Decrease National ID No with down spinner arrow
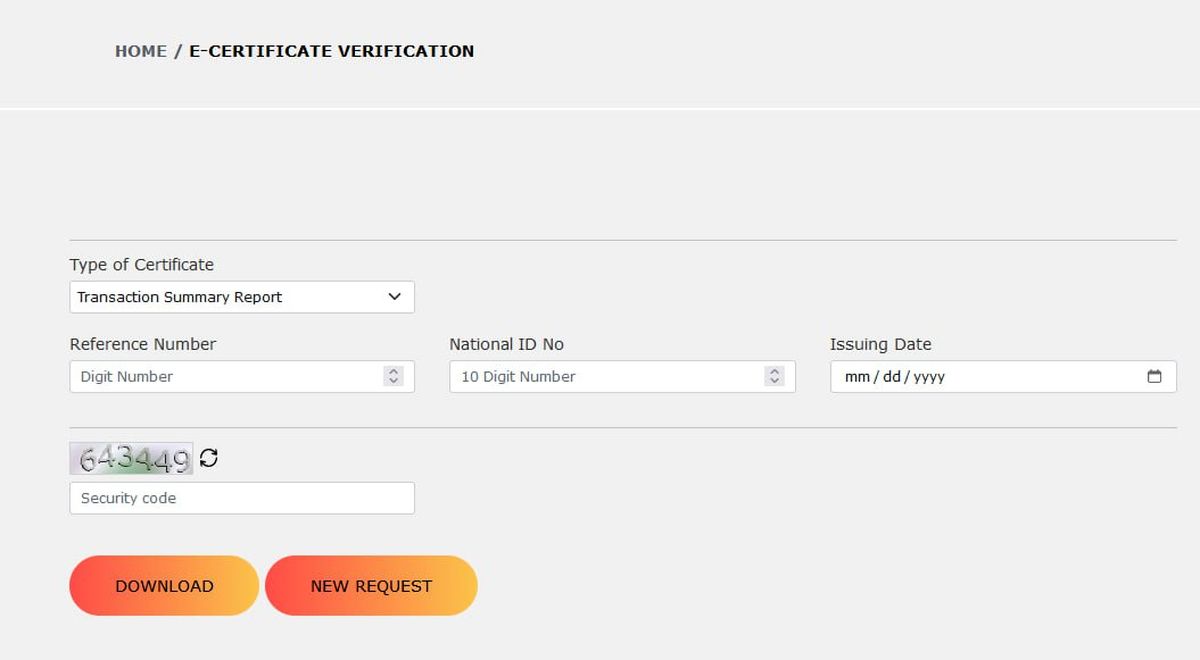The height and width of the screenshot is (660, 1200). (774, 382)
